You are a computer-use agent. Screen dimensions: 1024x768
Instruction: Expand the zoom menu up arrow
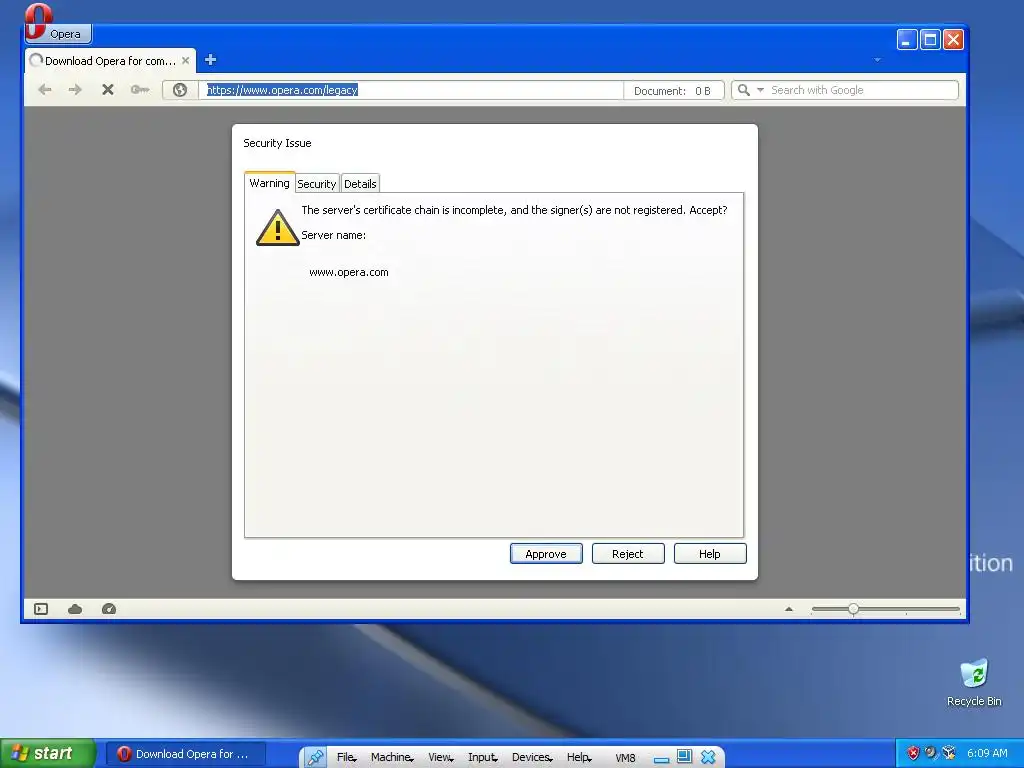(789, 609)
